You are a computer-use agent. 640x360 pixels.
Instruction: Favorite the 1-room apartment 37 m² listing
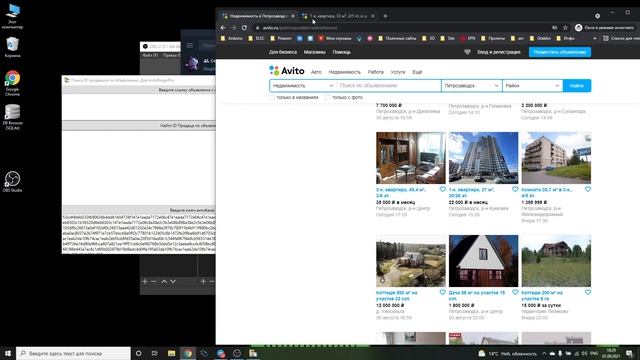tap(515, 189)
